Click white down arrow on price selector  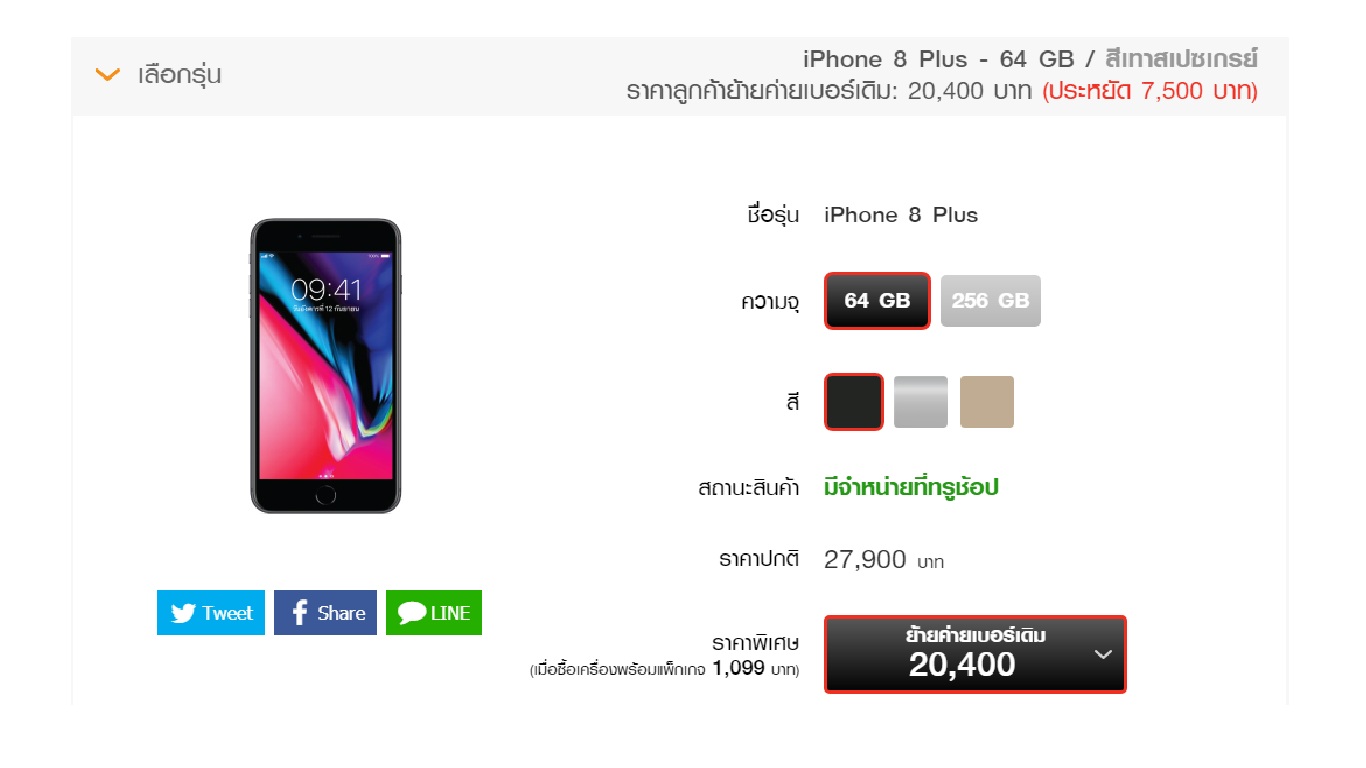point(1103,655)
